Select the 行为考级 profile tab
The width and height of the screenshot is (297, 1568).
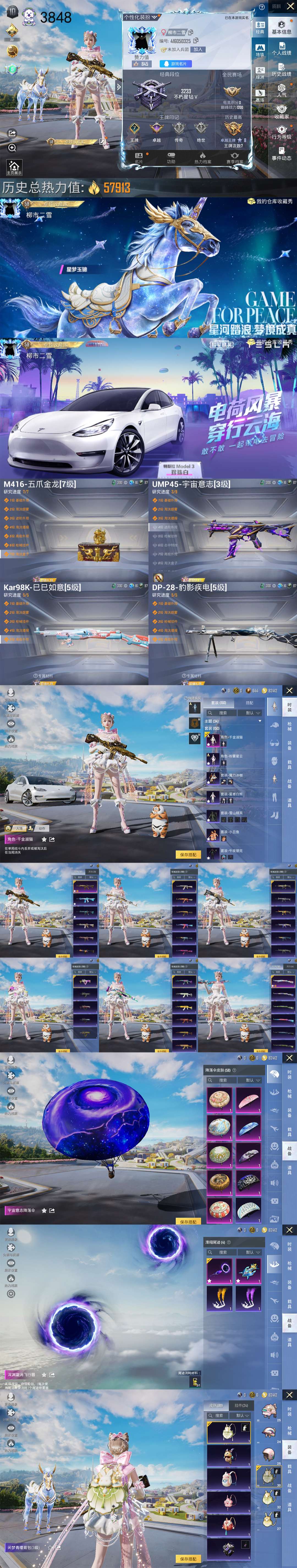[x=282, y=133]
